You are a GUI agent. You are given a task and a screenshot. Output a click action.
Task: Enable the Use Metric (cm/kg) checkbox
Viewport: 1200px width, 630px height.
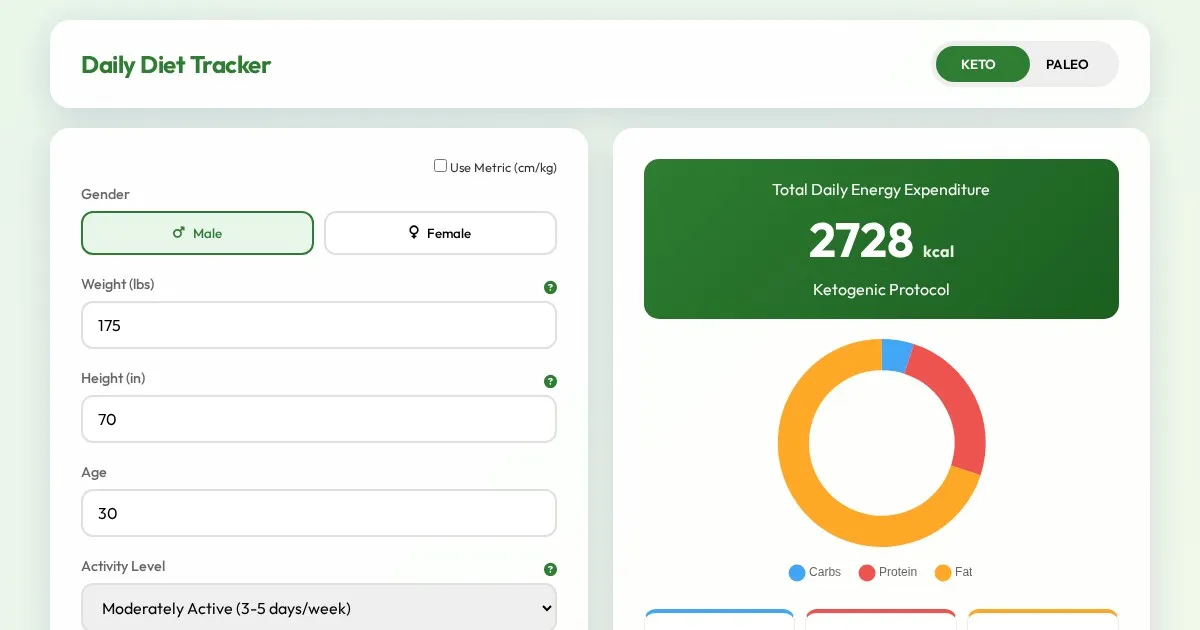[440, 166]
